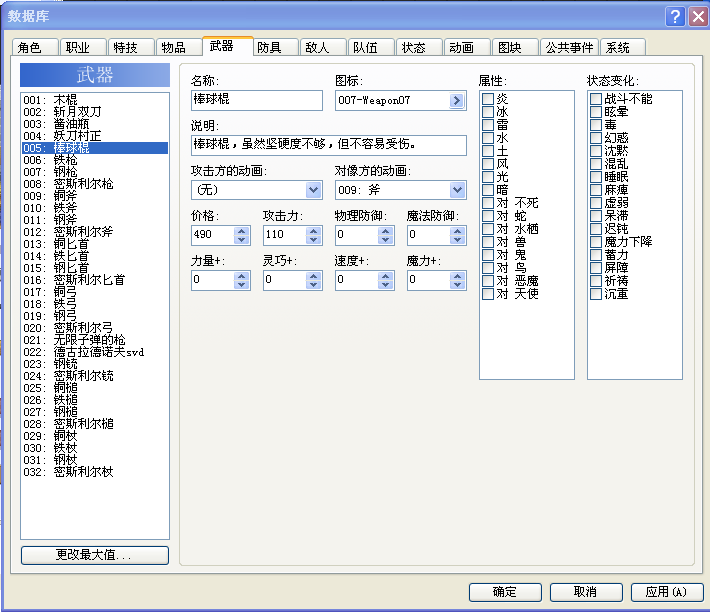Select weapon 021: 无限子弹的枪

tap(95, 340)
